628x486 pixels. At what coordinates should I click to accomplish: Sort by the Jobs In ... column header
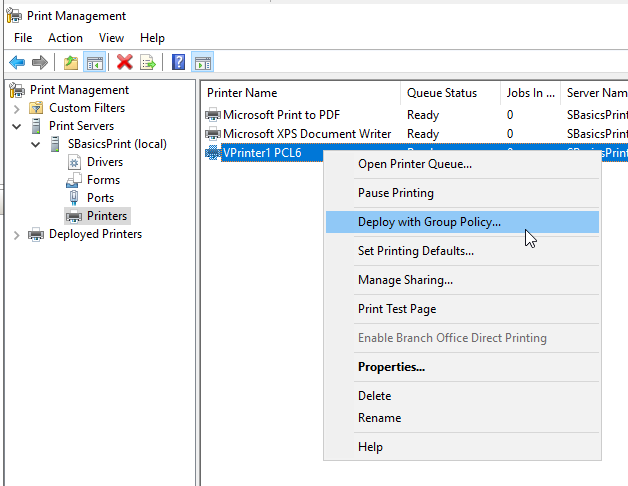coord(530,93)
